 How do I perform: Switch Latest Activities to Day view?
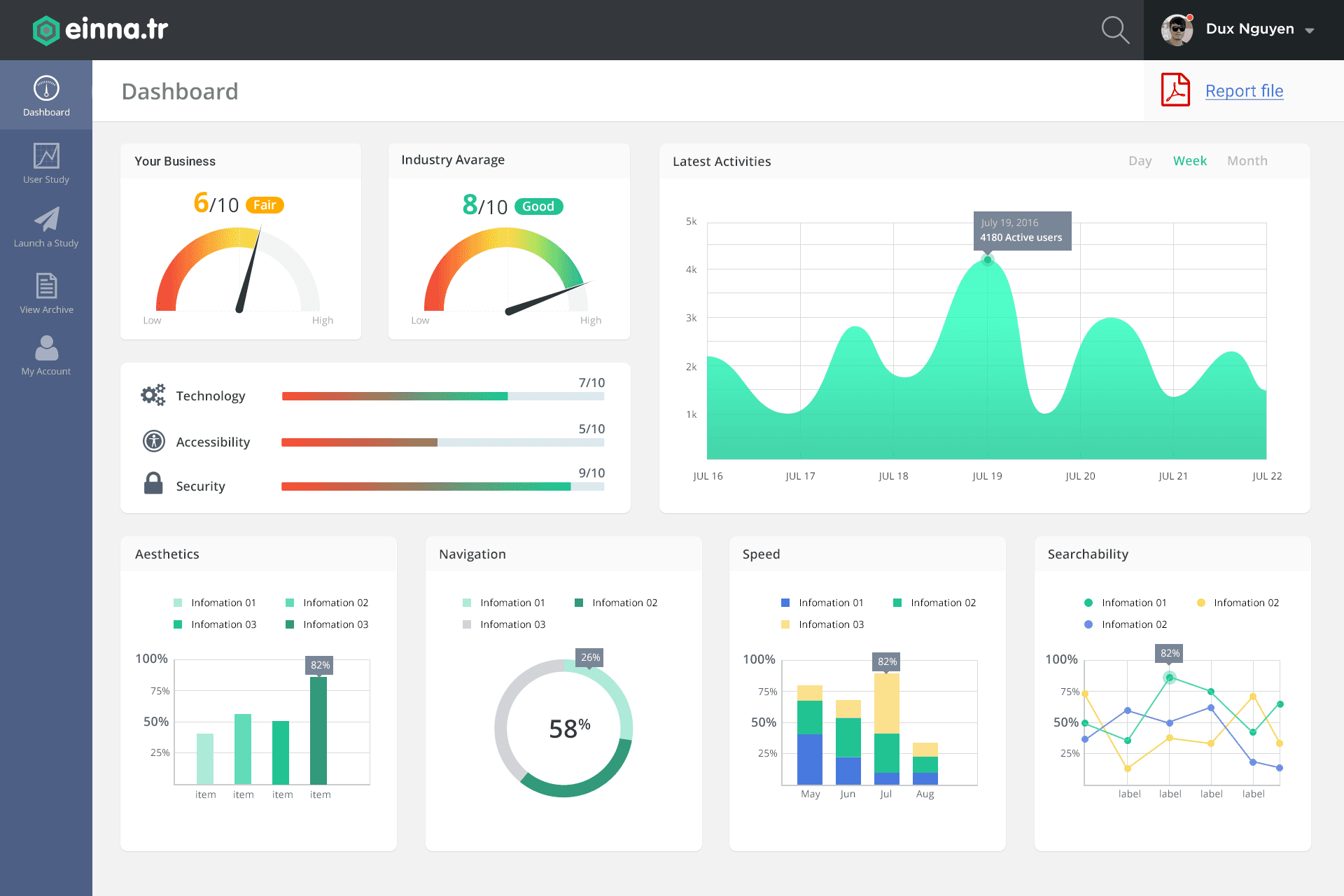(x=1140, y=160)
